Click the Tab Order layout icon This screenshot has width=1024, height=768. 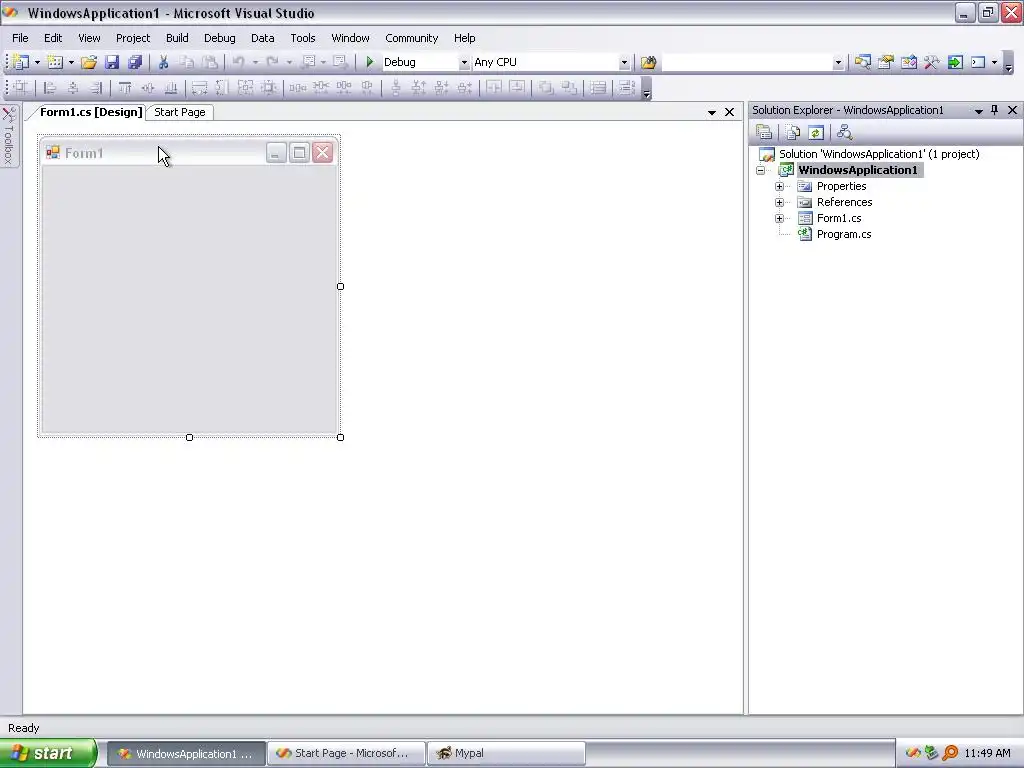tap(626, 88)
